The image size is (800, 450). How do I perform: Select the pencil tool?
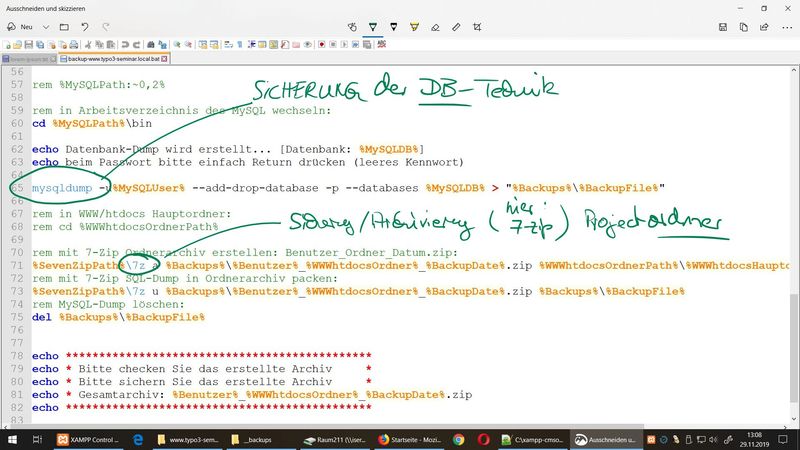(x=394, y=27)
